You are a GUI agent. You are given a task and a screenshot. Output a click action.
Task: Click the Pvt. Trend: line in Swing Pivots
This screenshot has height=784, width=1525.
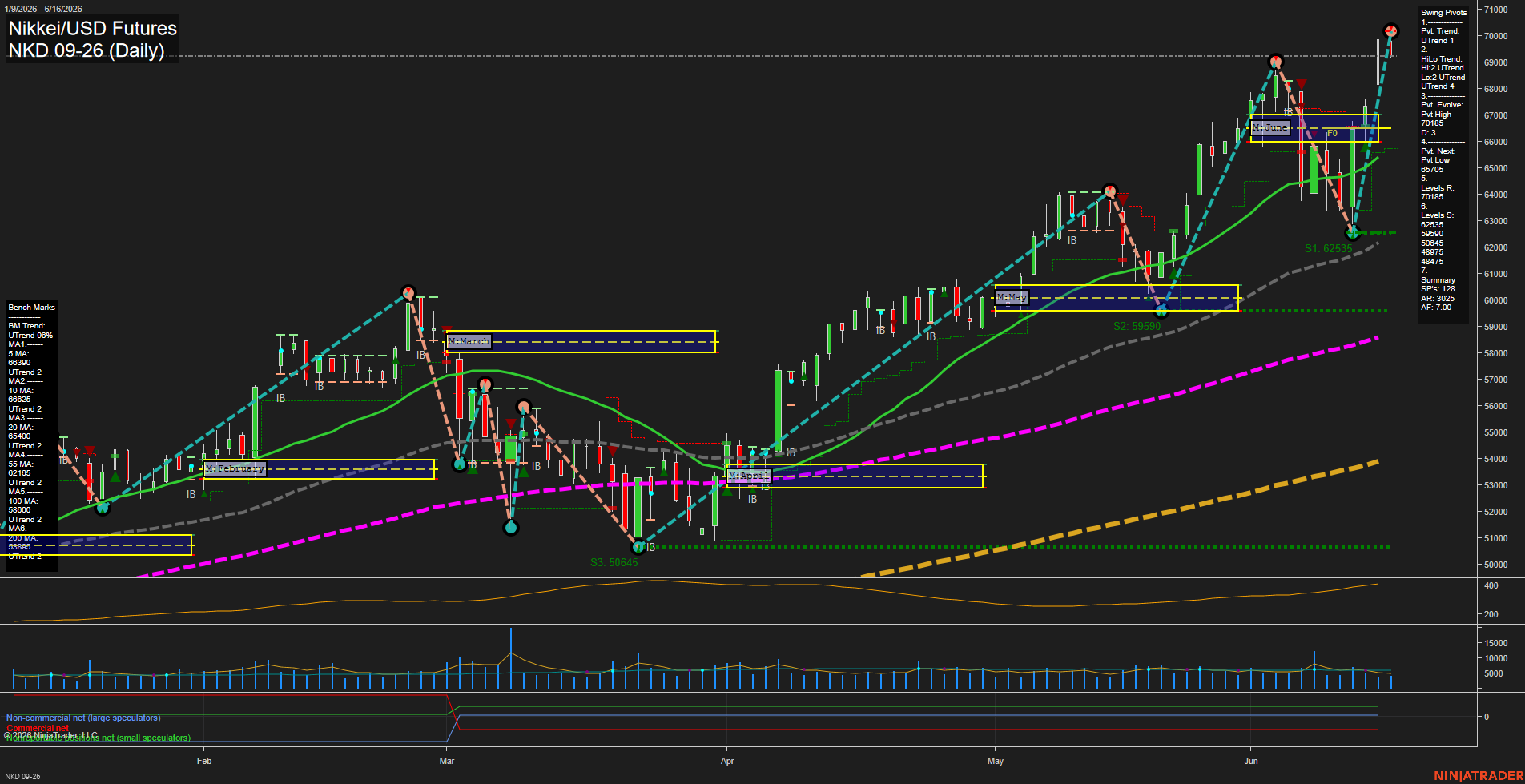pyautogui.click(x=1440, y=31)
